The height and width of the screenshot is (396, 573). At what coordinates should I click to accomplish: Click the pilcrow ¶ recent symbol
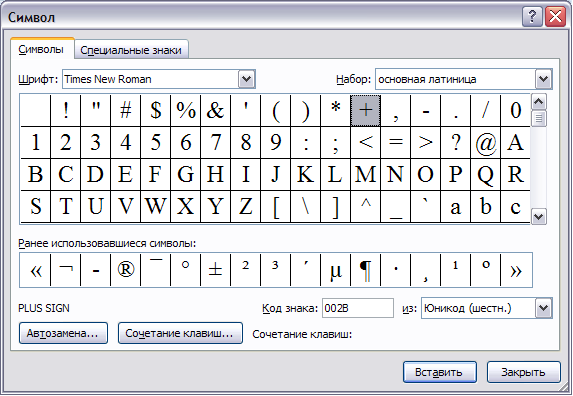365,270
